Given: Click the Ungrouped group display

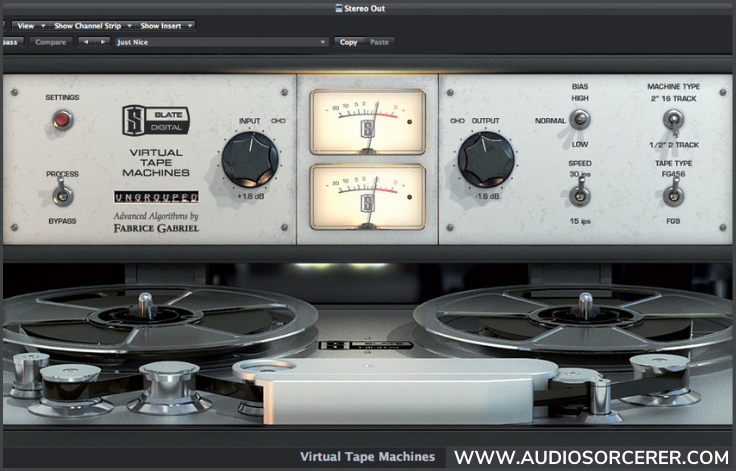Looking at the screenshot, I should coord(156,197).
